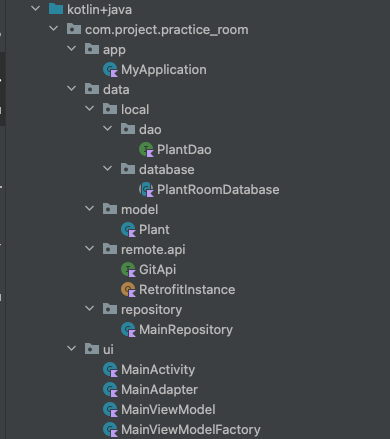This screenshot has height=439, width=390.
Task: Click the repository package folder icon
Action: click(x=110, y=309)
